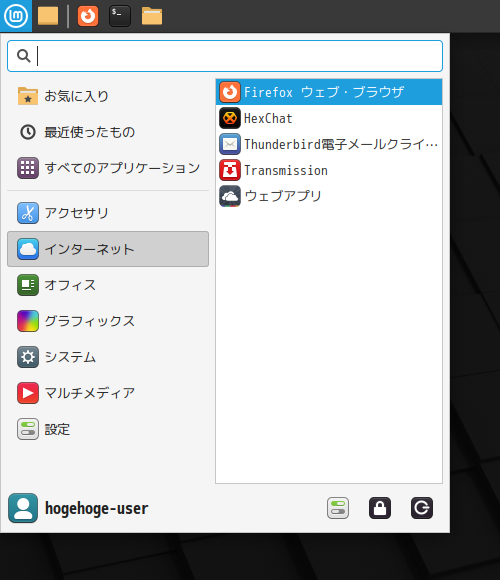This screenshot has height=580, width=500.
Task: Click the blue cloud インターネット icon
Action: click(28, 249)
